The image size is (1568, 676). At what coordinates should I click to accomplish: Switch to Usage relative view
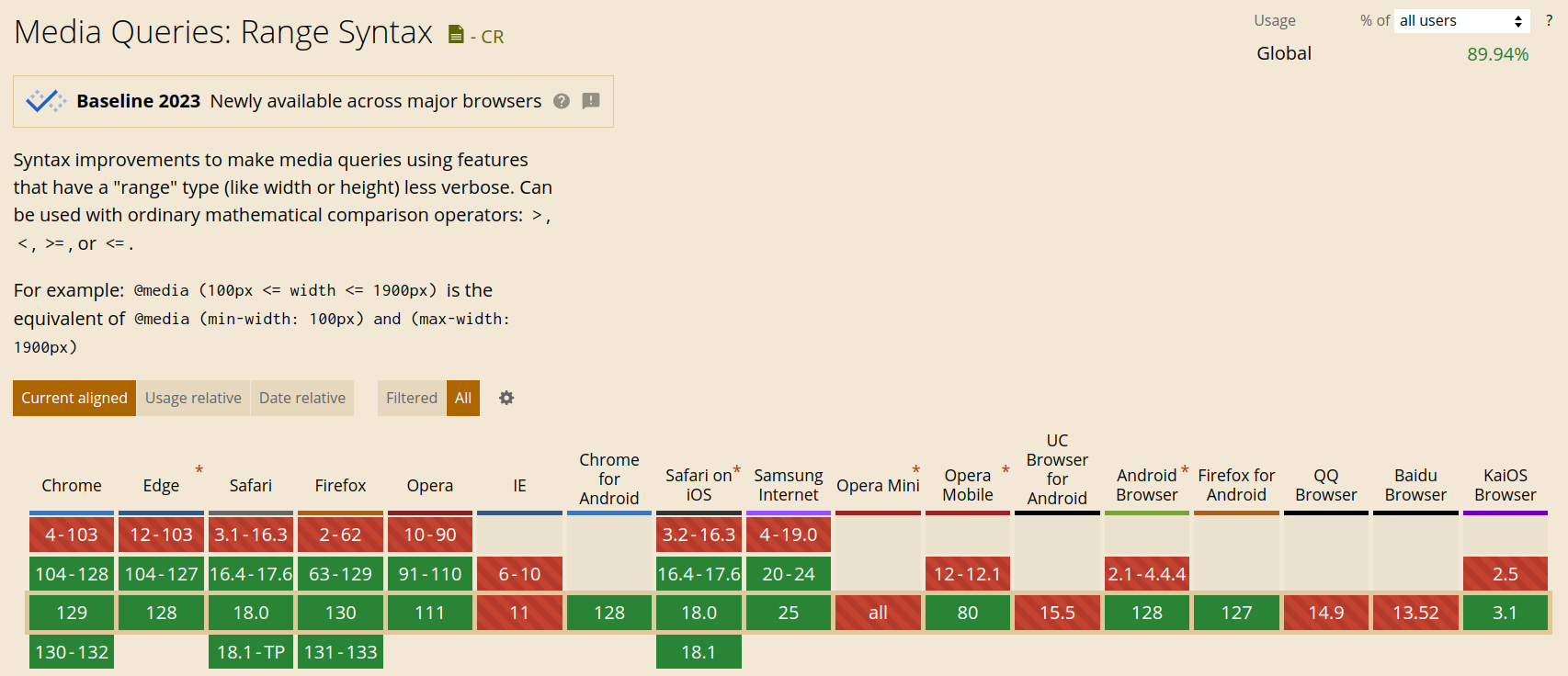tap(193, 398)
